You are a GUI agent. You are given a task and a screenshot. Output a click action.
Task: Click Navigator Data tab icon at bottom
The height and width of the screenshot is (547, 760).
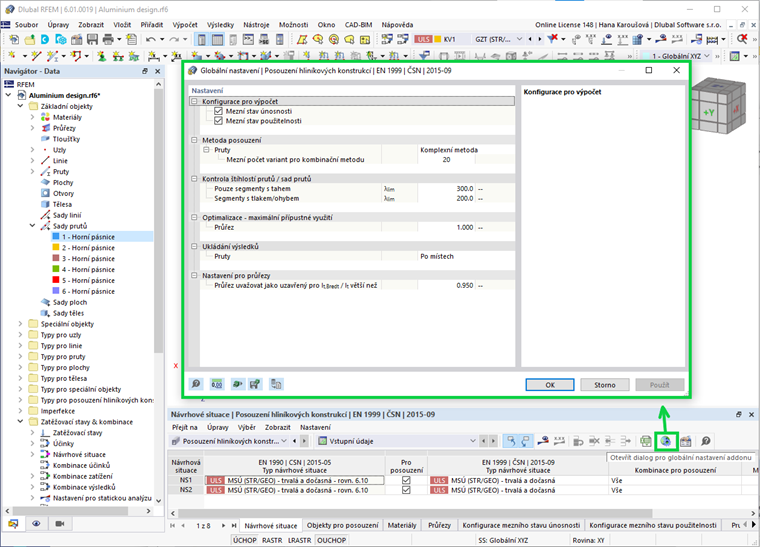(13, 524)
